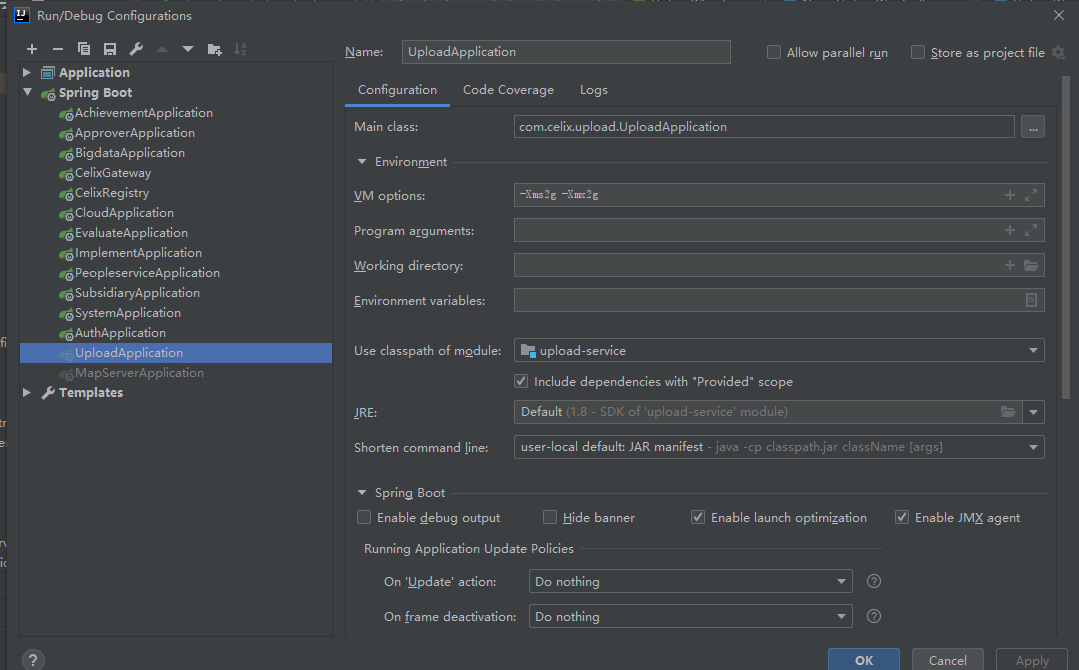
Task: Insert macro in Program arguments field
Action: (x=1009, y=230)
